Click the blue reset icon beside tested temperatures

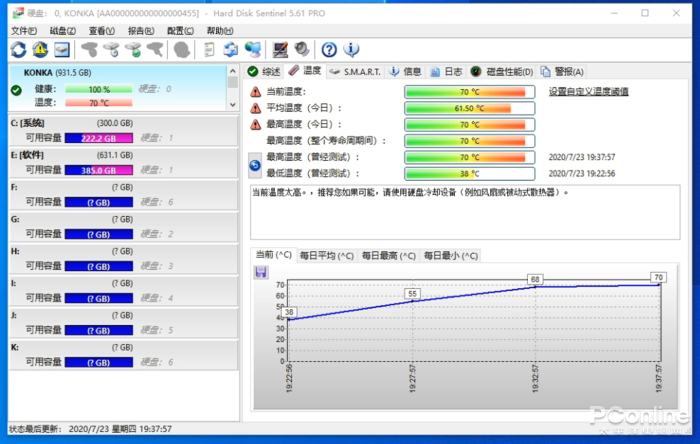[x=255, y=164]
